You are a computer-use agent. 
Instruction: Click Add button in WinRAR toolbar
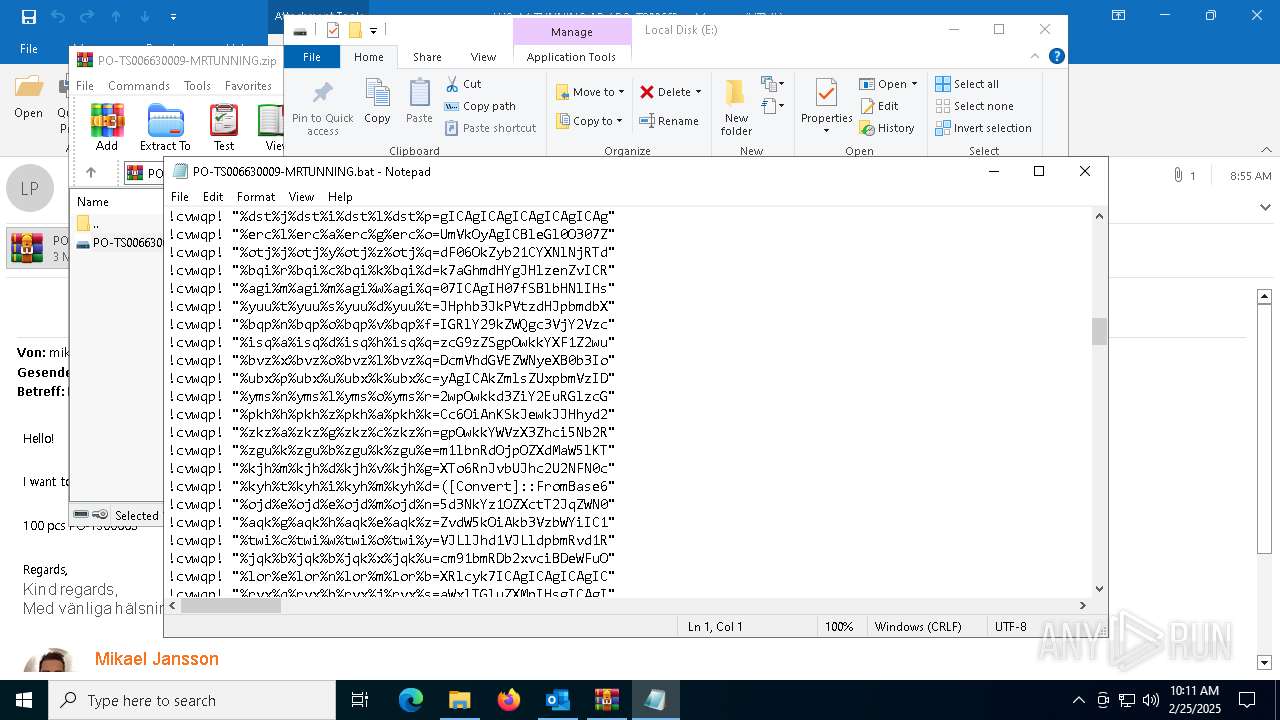click(x=107, y=127)
